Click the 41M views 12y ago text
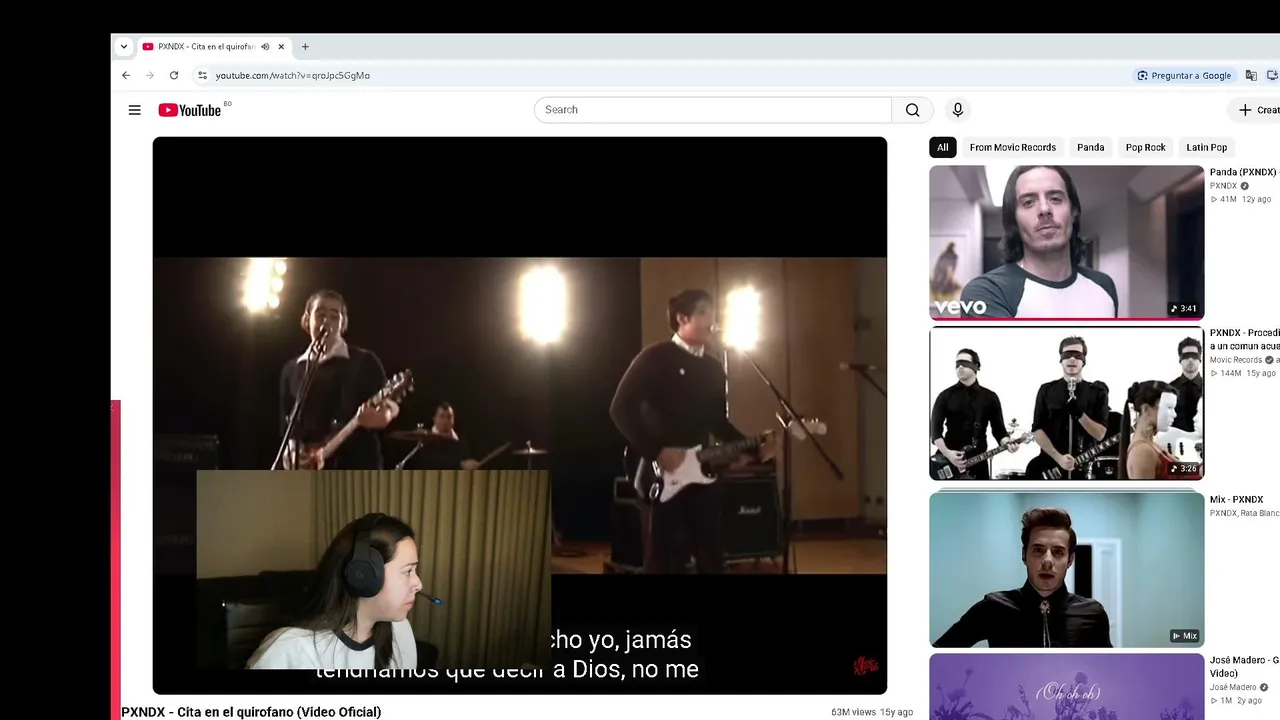Image resolution: width=1280 pixels, height=720 pixels. (x=1241, y=199)
